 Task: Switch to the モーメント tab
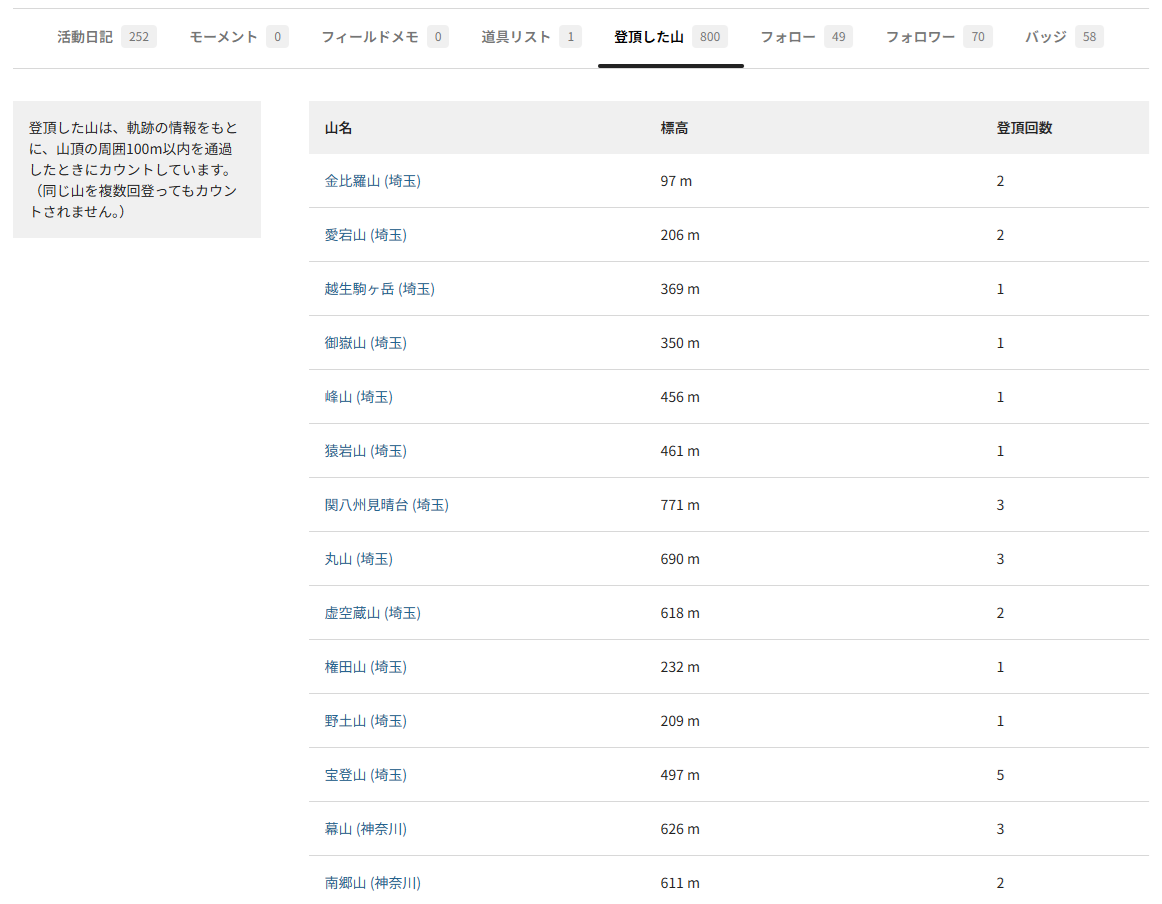(x=238, y=37)
